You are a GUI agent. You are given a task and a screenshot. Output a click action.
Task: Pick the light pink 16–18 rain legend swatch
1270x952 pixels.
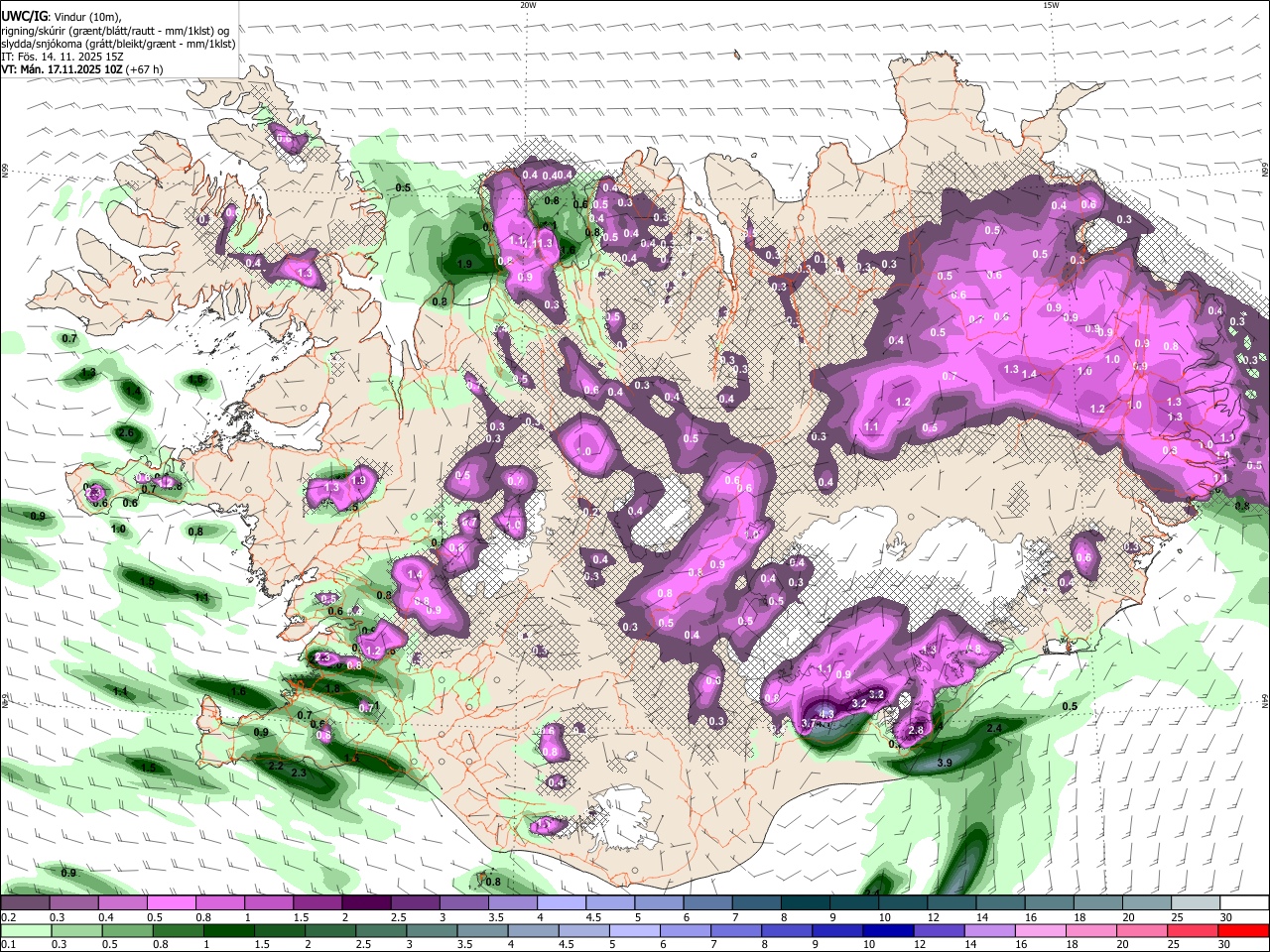1041,930
